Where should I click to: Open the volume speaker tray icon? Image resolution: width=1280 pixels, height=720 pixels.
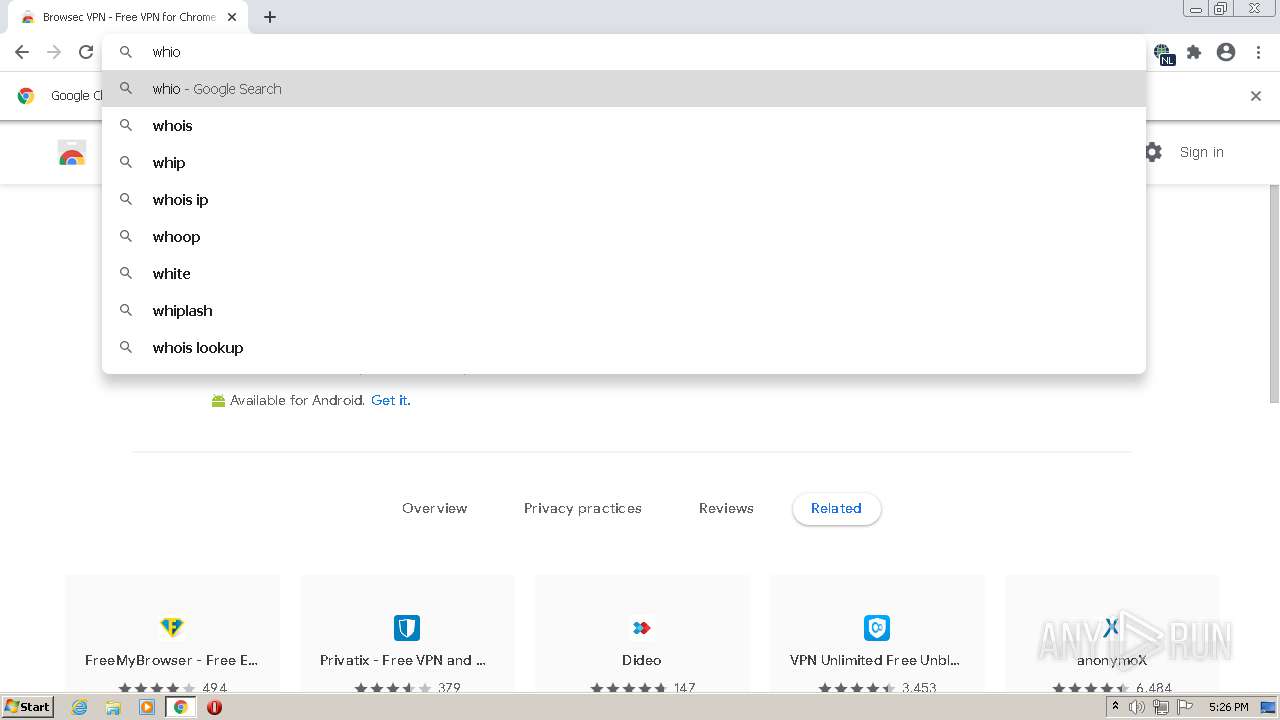pos(1137,707)
